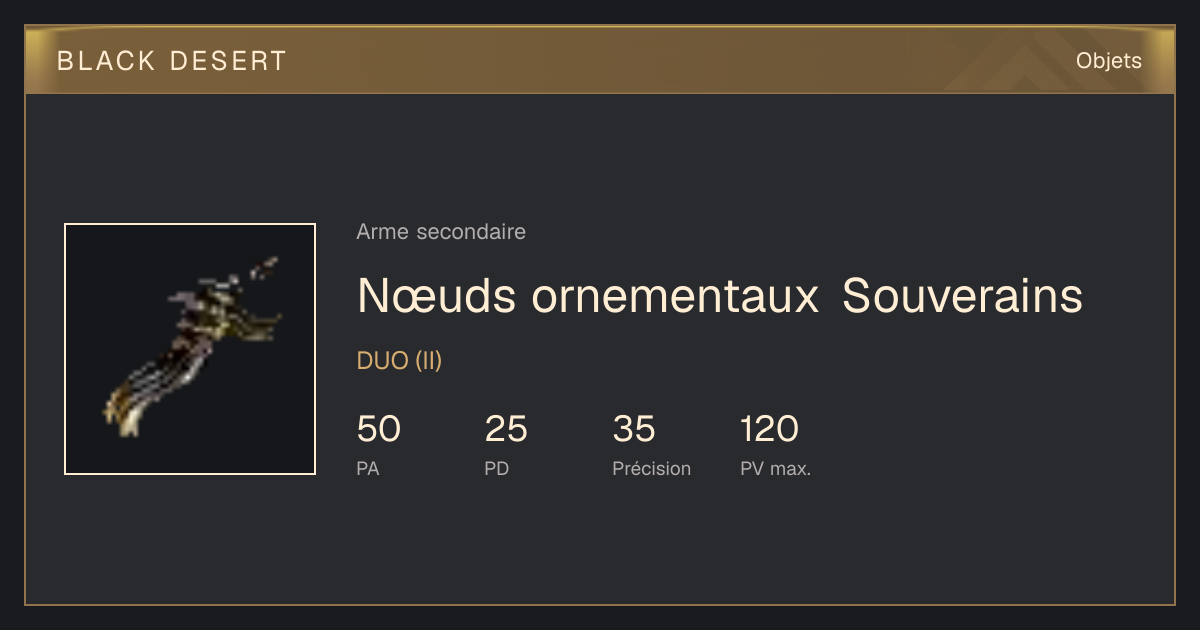Click the PA value 50
This screenshot has height=630, width=1200.
click(x=379, y=429)
